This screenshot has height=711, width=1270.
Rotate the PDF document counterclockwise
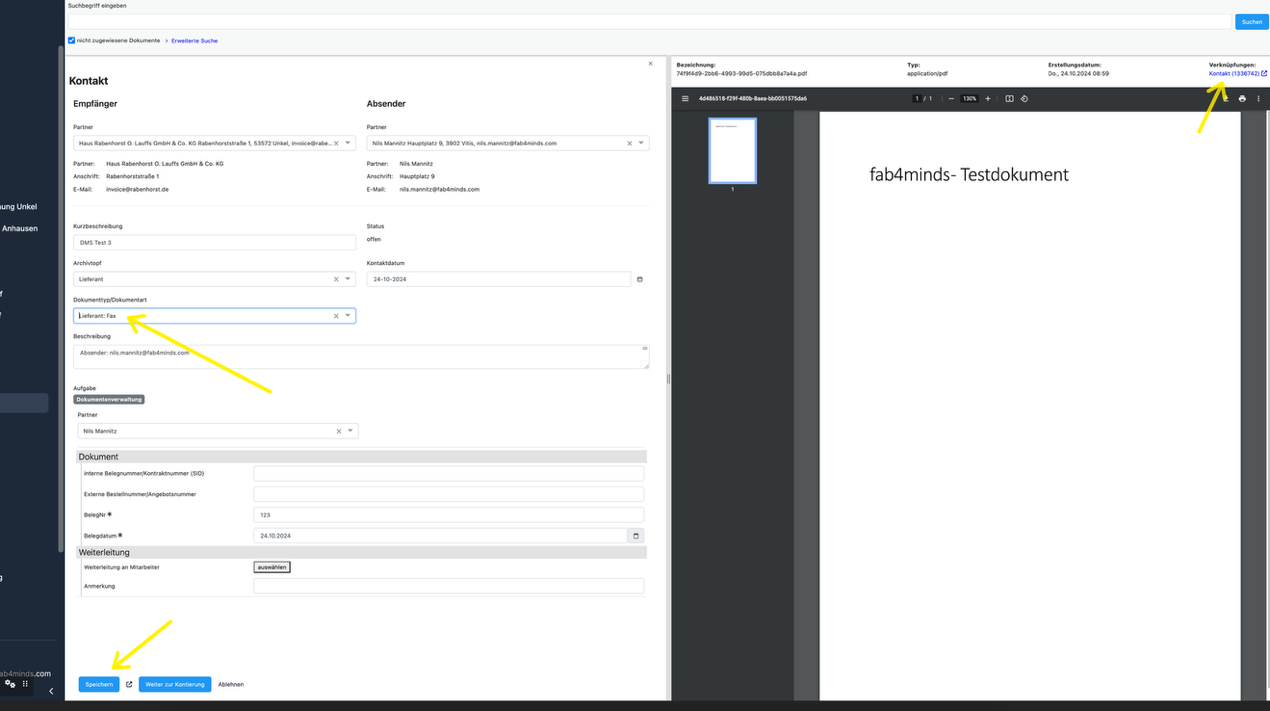tap(1024, 99)
